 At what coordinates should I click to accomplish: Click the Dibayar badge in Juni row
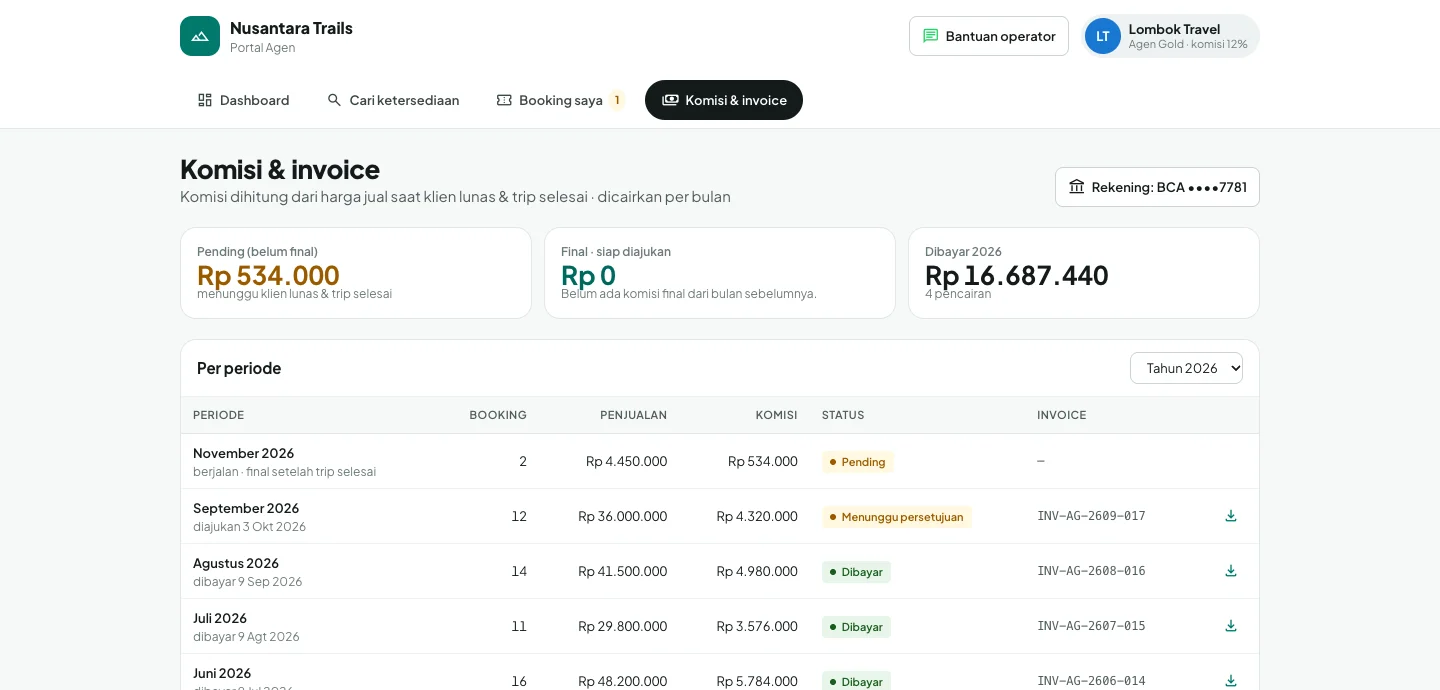[x=856, y=681]
